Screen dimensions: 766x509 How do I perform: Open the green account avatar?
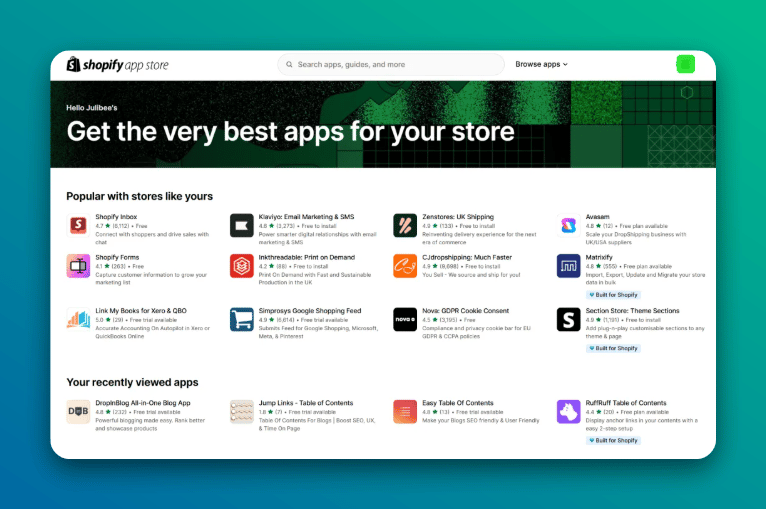(x=685, y=64)
